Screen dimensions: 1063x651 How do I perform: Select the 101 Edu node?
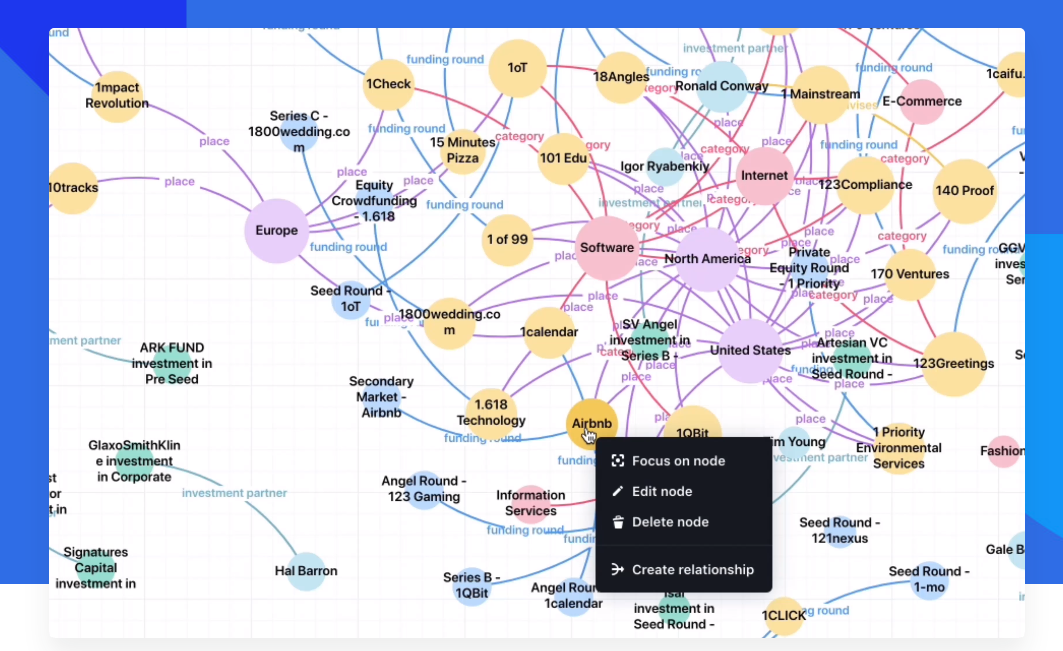point(563,159)
